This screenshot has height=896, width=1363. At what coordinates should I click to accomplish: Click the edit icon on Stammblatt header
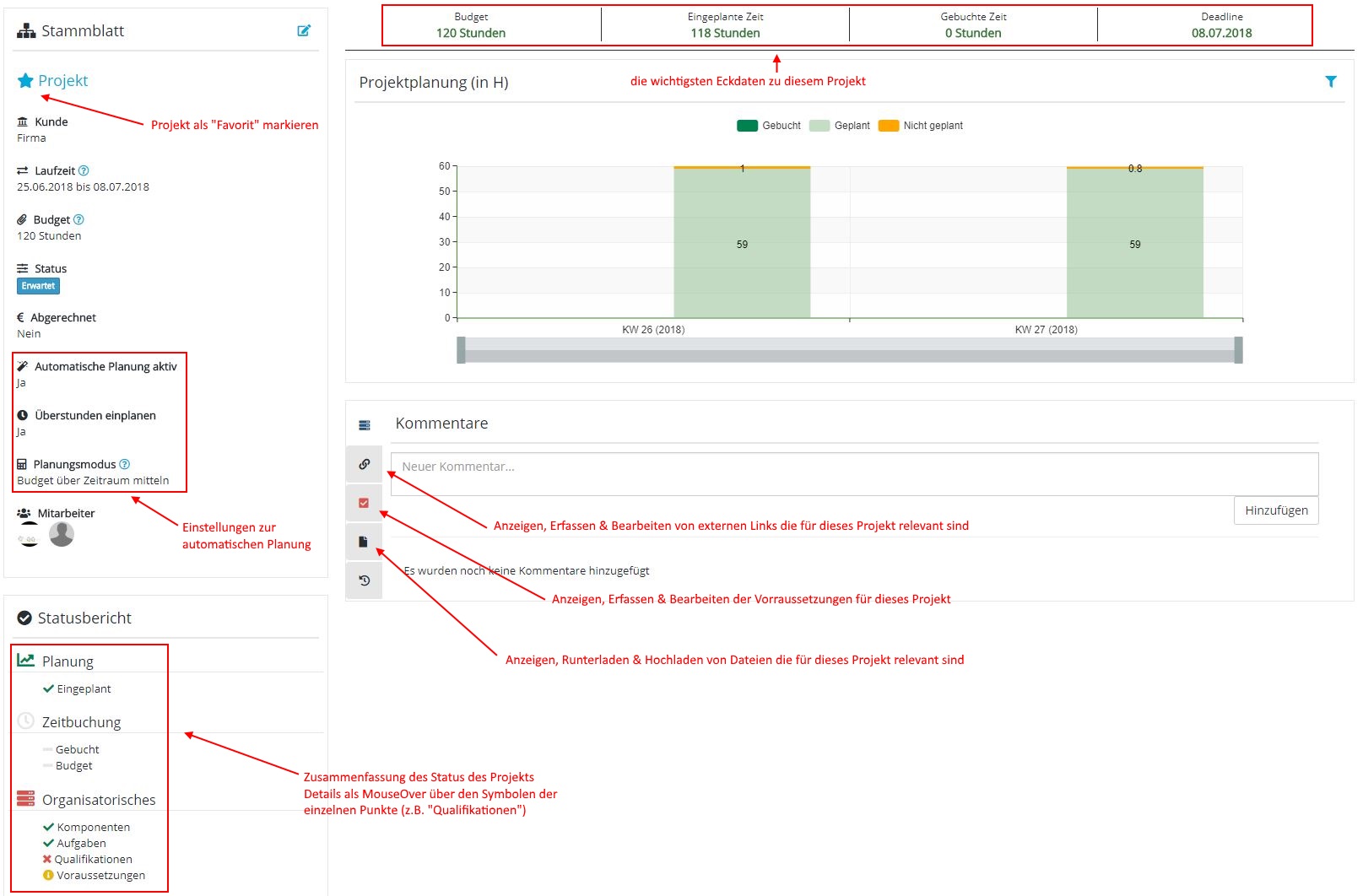304,30
